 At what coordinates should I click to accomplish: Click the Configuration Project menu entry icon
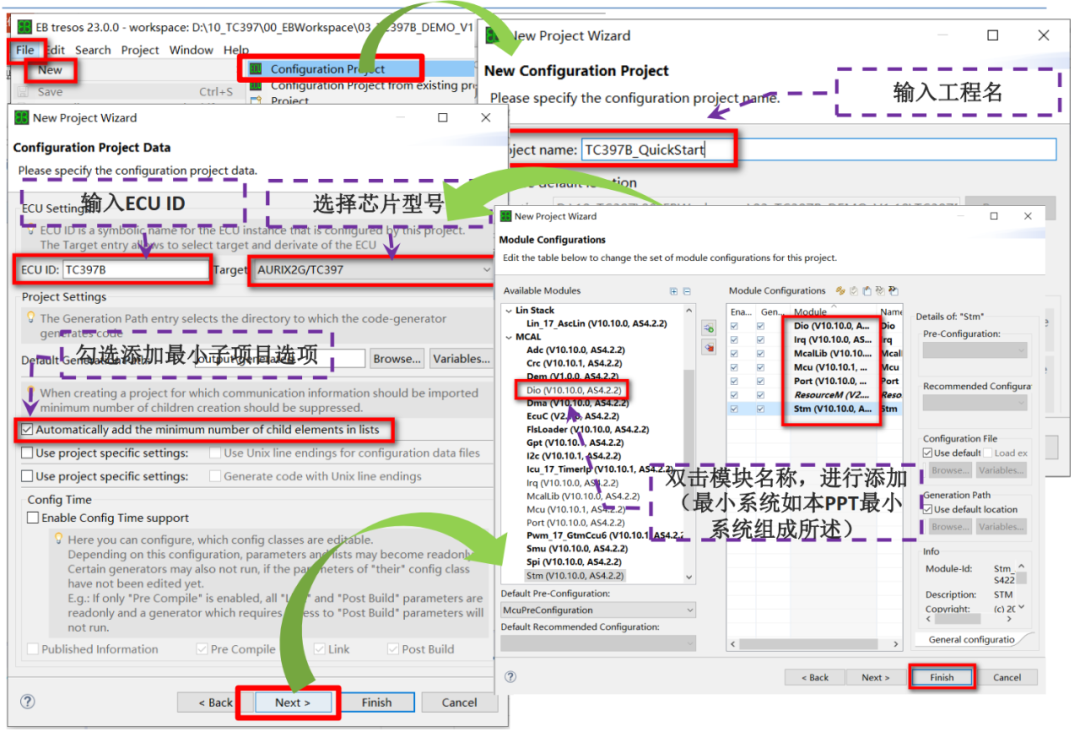(256, 69)
